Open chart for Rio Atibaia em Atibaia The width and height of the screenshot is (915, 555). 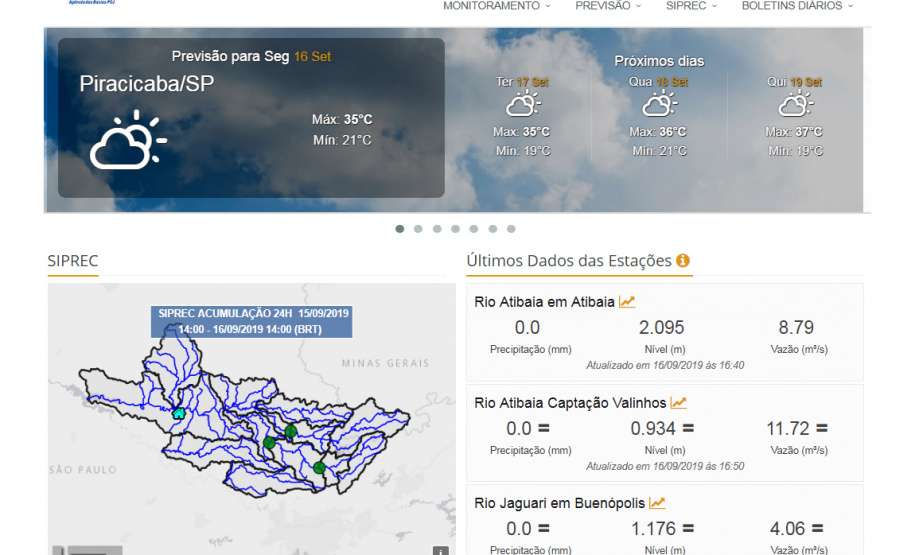coord(627,302)
